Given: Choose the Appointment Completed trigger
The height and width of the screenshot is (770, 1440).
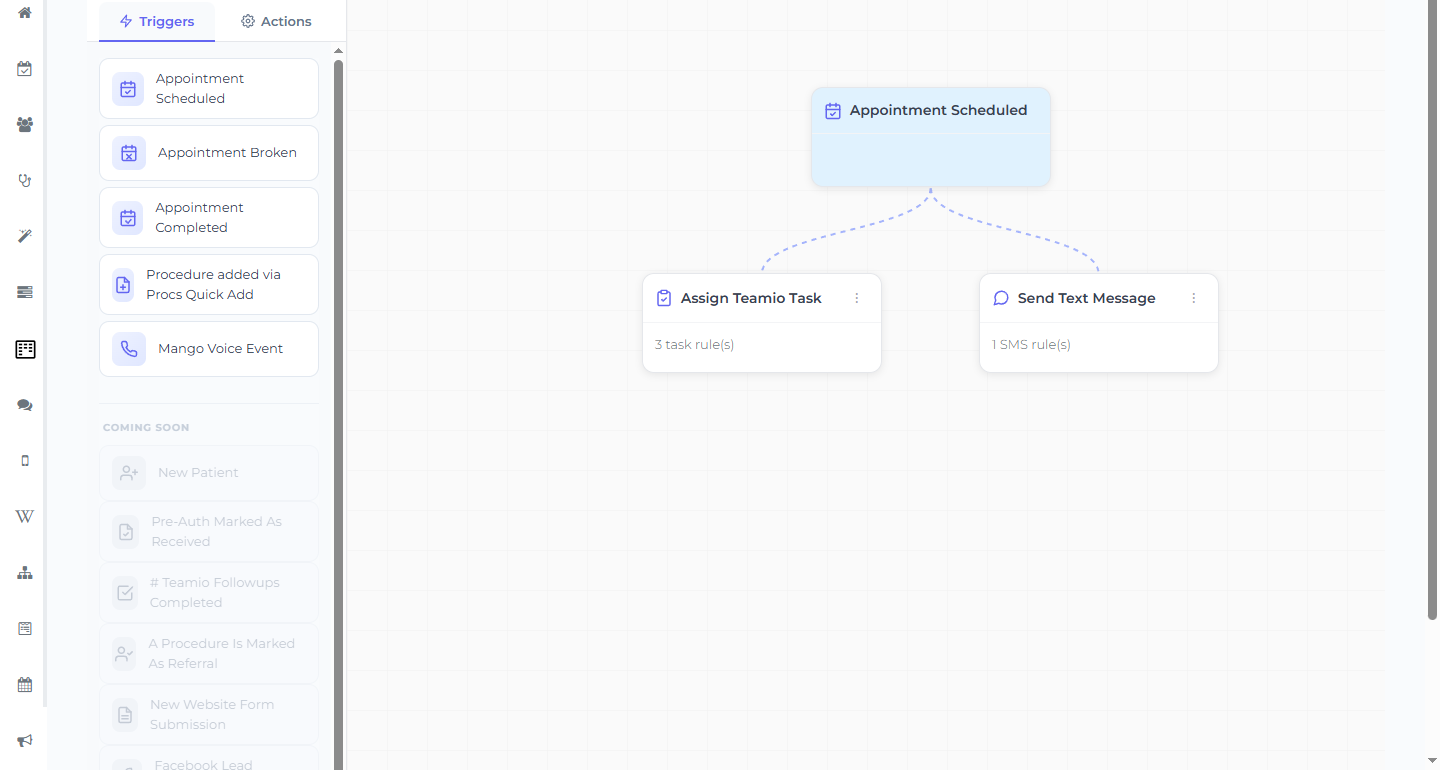Looking at the screenshot, I should point(209,218).
